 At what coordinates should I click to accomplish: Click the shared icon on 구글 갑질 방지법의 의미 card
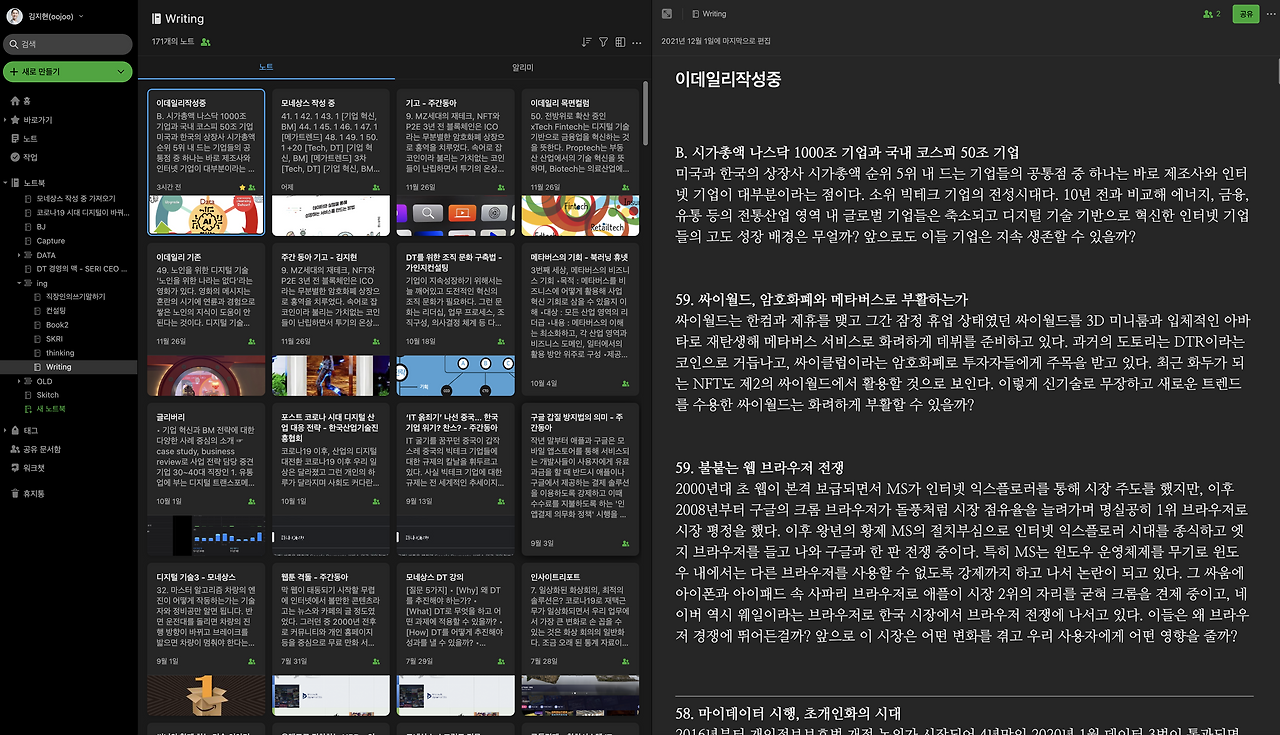pyautogui.click(x=626, y=543)
